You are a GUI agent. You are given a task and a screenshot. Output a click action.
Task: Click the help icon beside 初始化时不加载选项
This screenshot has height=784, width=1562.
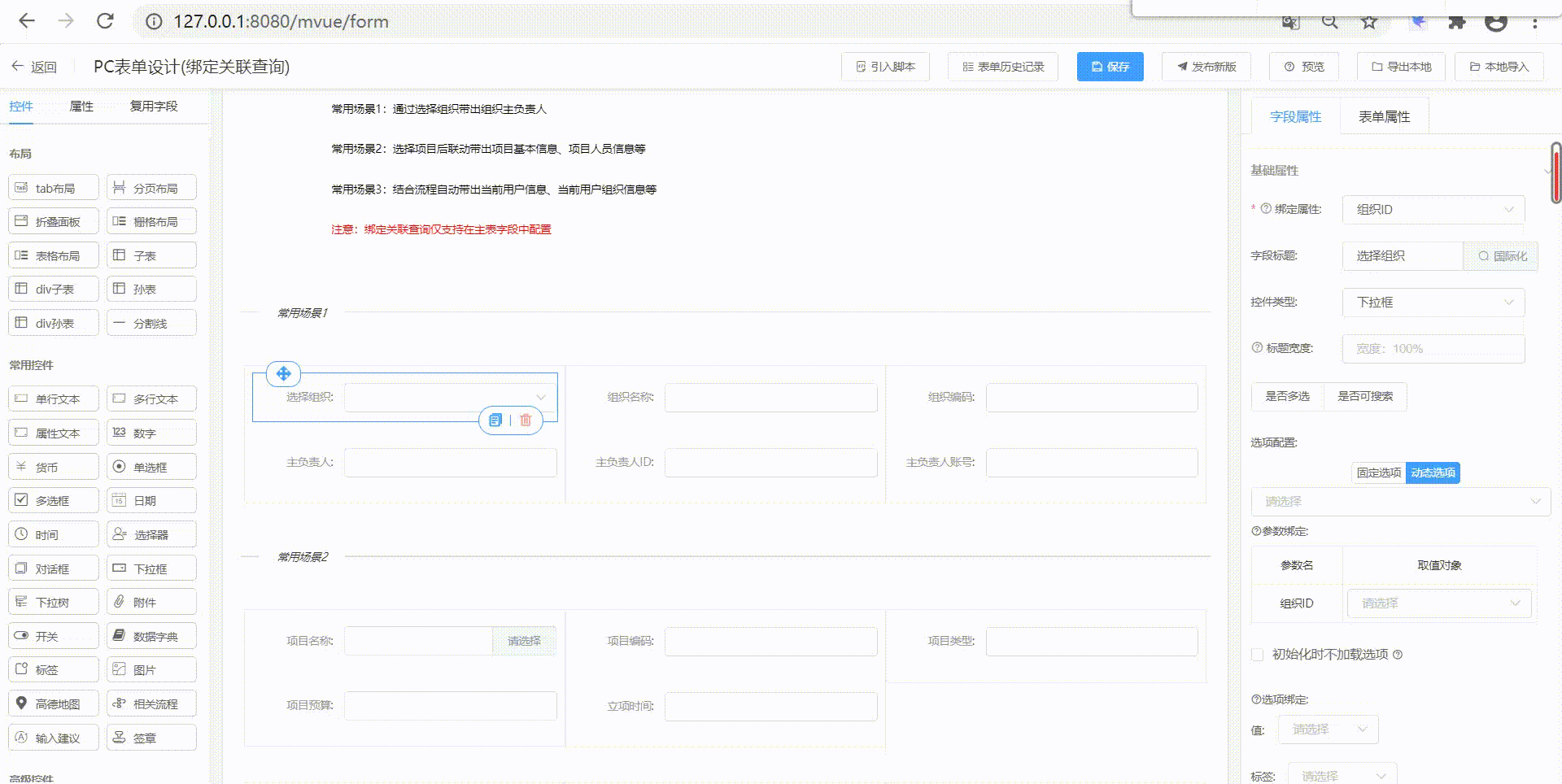coord(1398,655)
